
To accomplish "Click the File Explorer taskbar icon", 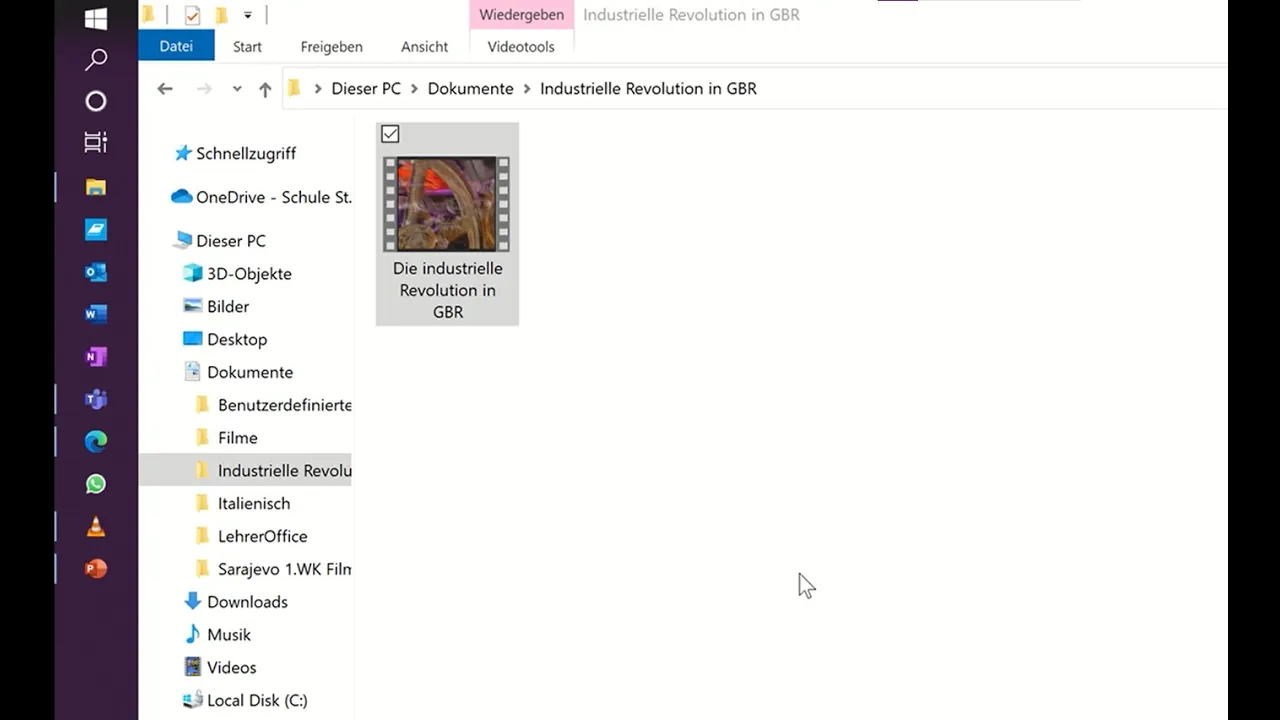I will [x=96, y=187].
